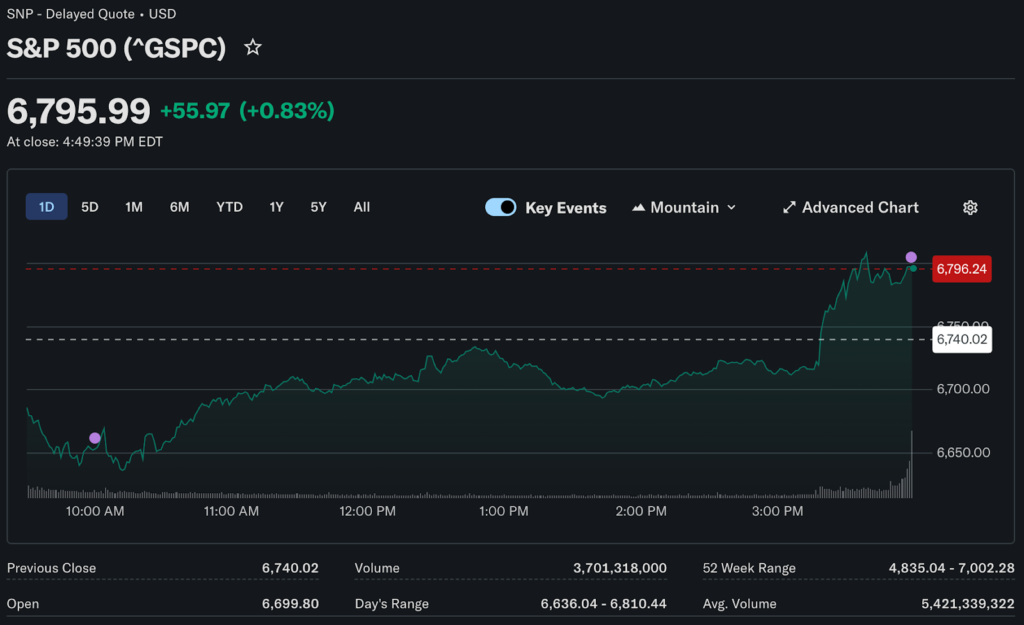Click the Advanced Chart expand arrows icon
1024x625 pixels.
click(x=789, y=207)
